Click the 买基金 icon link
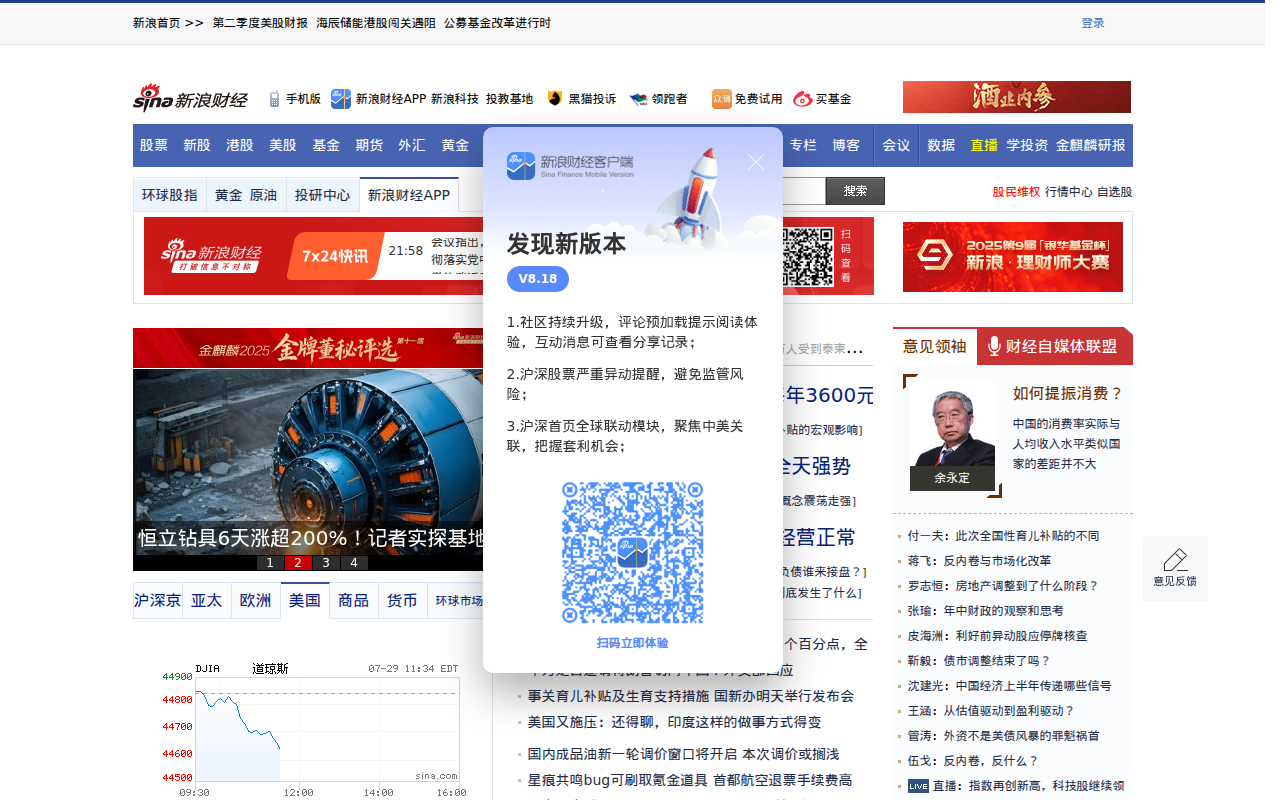The image size is (1280, 800). coord(802,99)
